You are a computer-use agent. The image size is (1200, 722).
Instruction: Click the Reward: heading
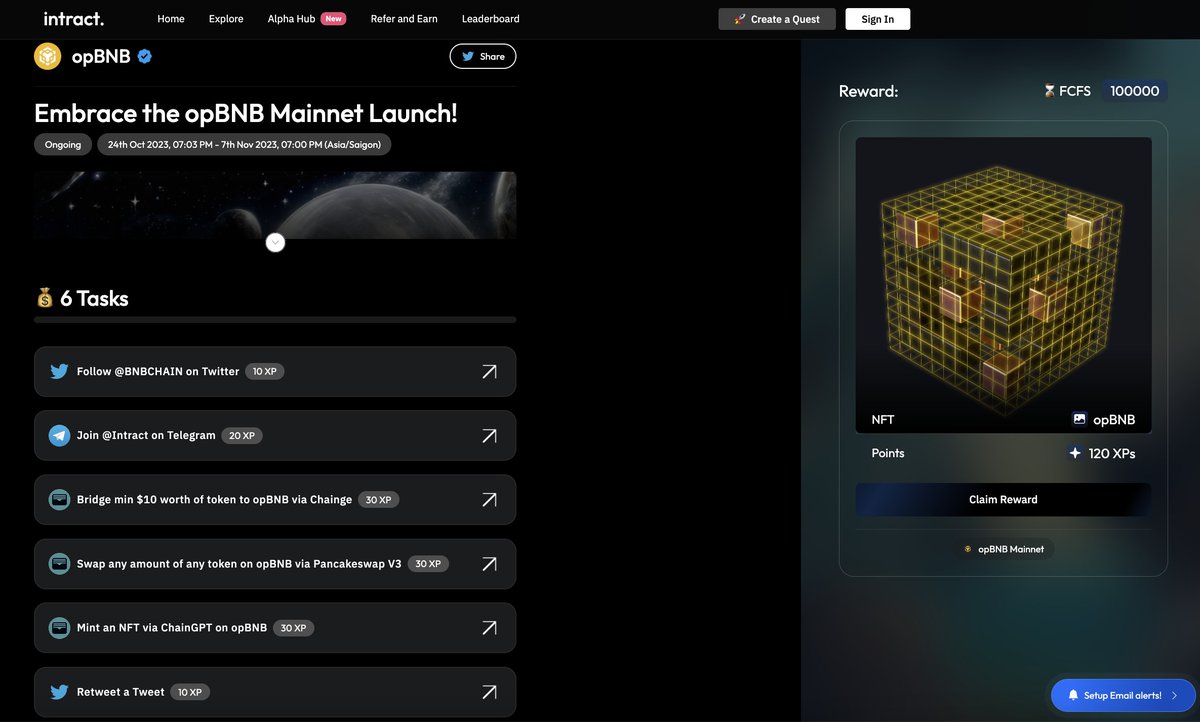(x=869, y=91)
